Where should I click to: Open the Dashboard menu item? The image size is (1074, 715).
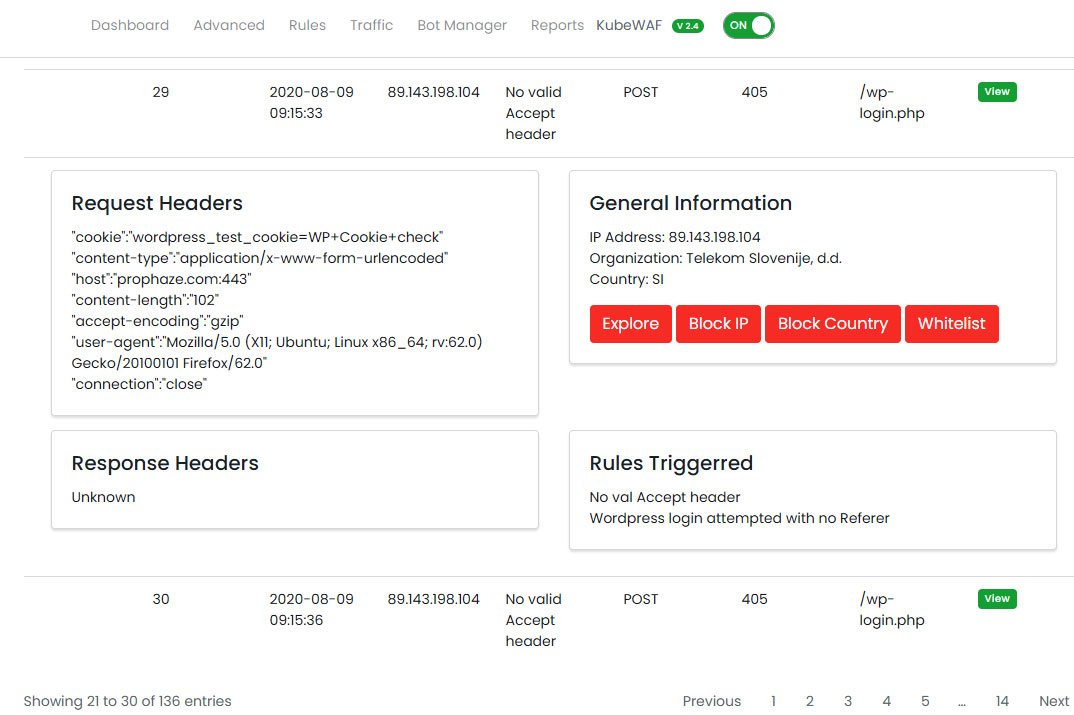129,25
